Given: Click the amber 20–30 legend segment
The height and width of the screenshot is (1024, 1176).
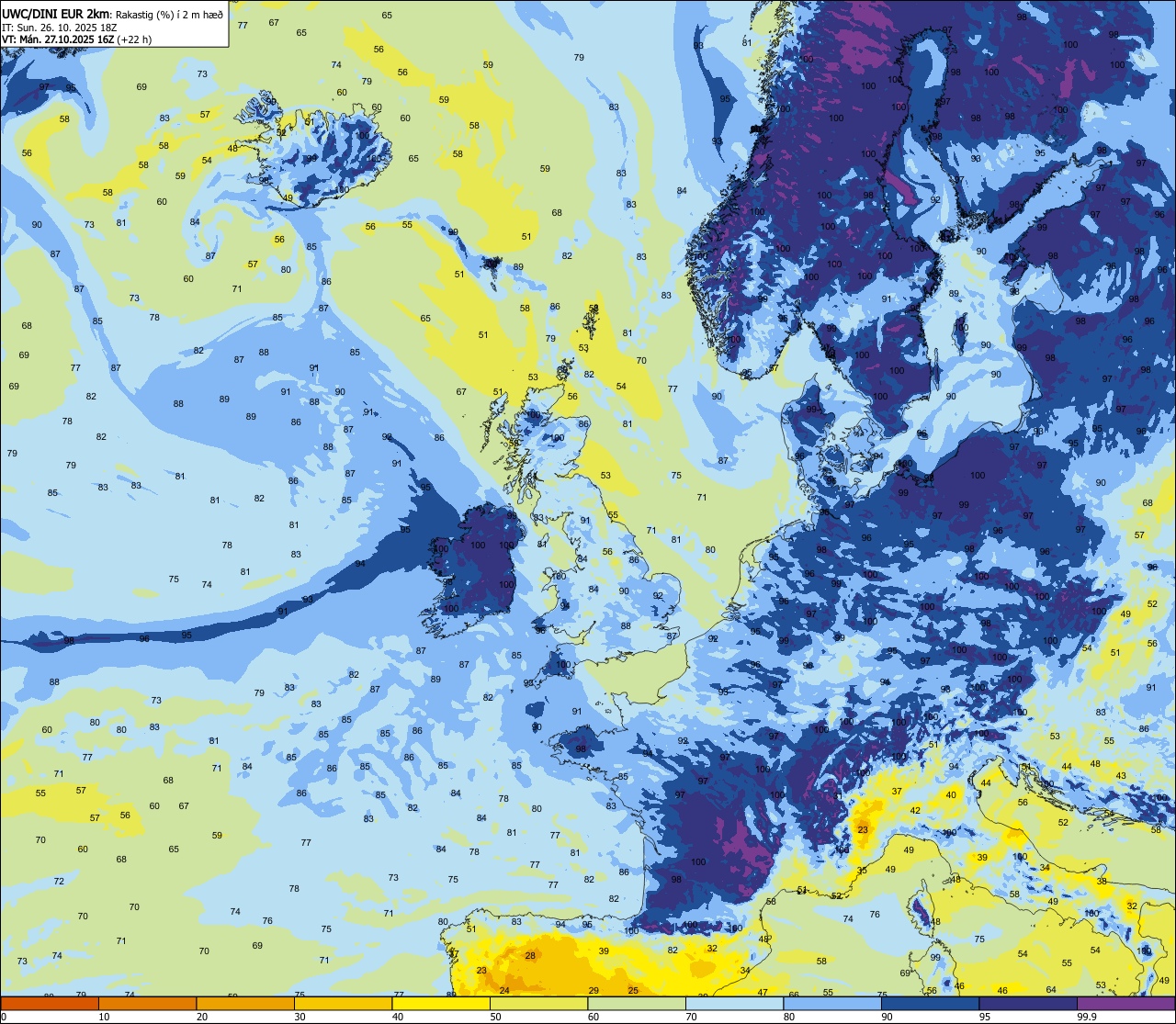Looking at the screenshot, I should pyautogui.click(x=245, y=1003).
